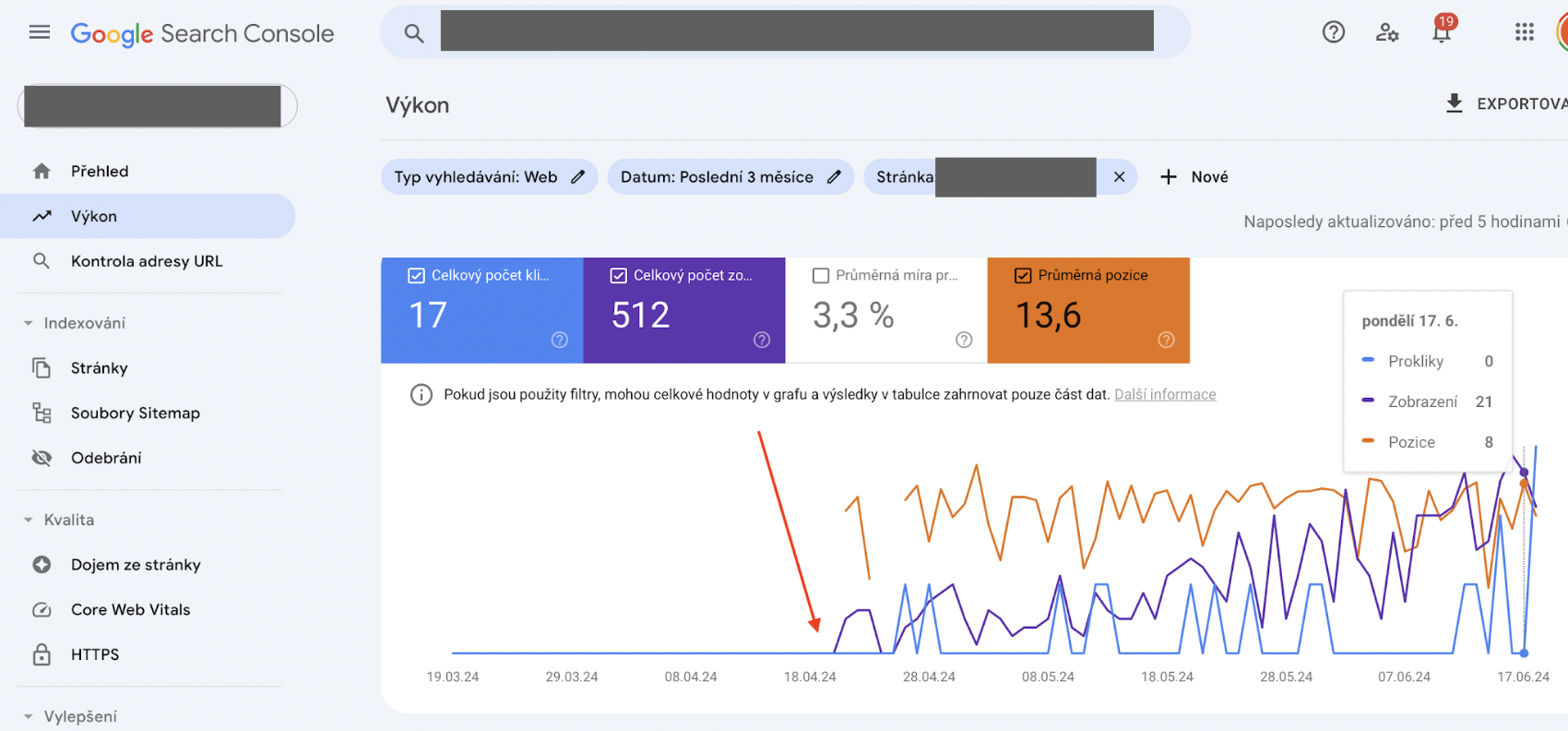
Task: Click the Odebrání hidden-eye icon
Action: click(42, 458)
